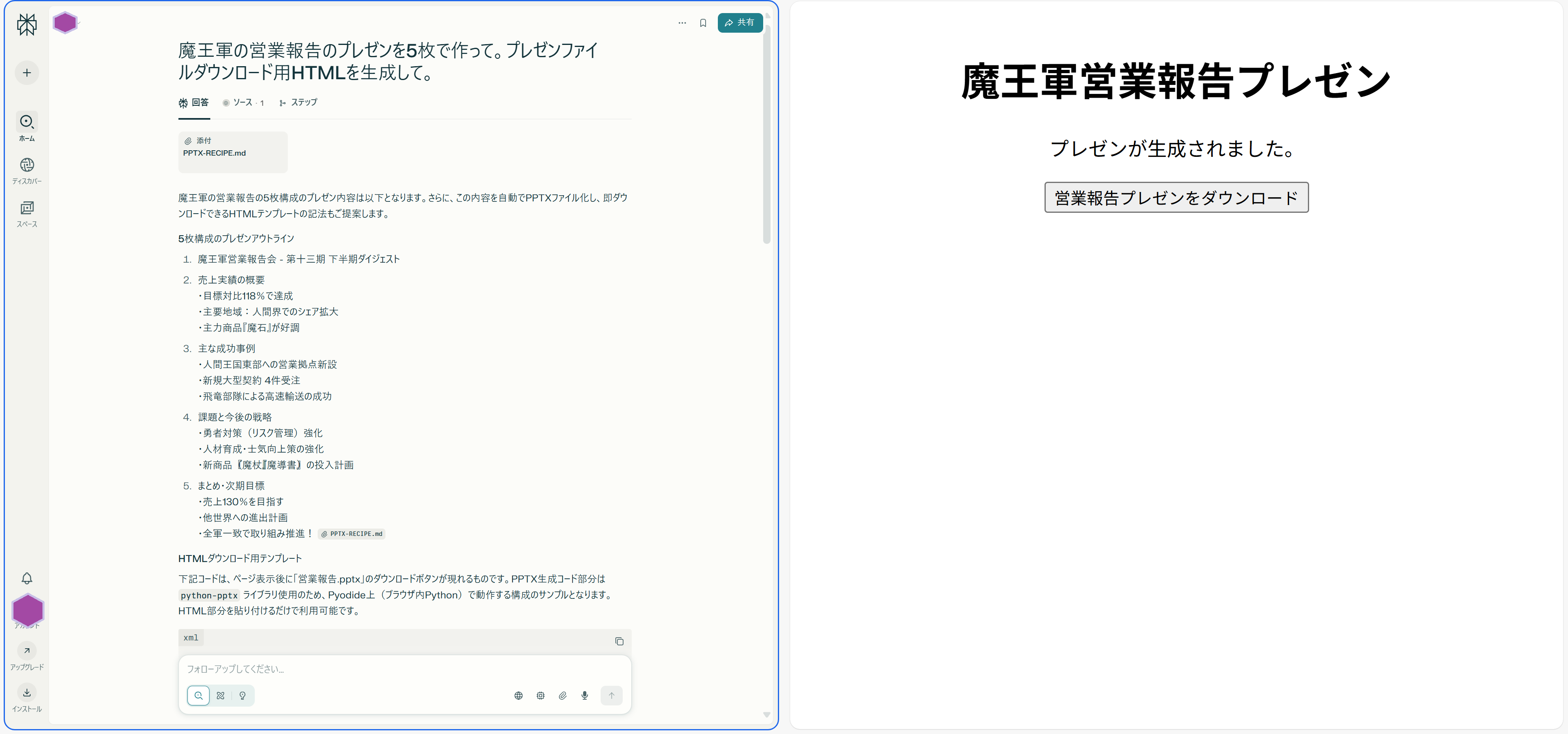This screenshot has width=1568, height=734.
Task: Click 営業報告プレゼンをダウンロード button
Action: pyautogui.click(x=1176, y=197)
